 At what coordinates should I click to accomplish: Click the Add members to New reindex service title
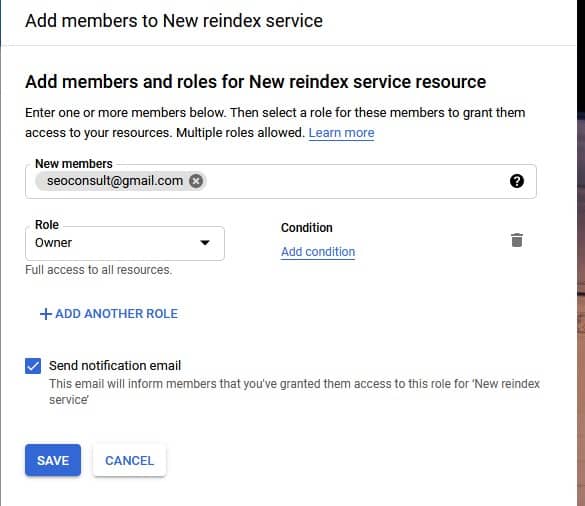click(x=174, y=21)
